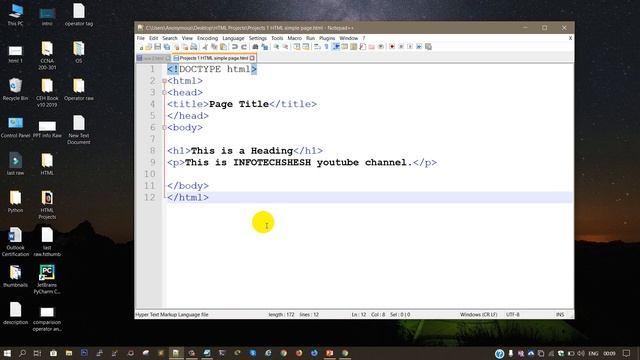Image resolution: width=640 pixels, height=360 pixels.
Task: Close the Projects 1 HTML simple page tab
Action: pos(252,58)
